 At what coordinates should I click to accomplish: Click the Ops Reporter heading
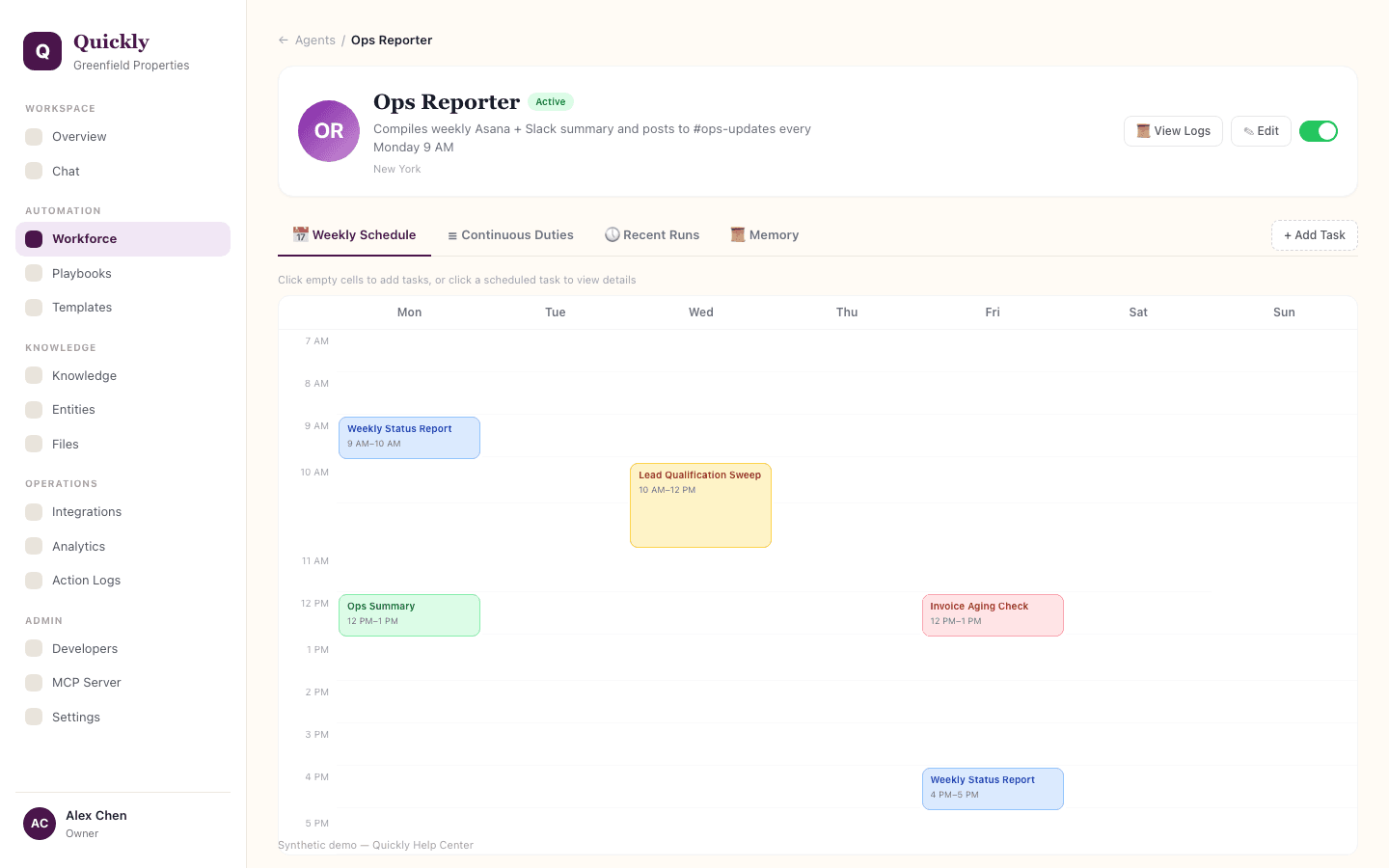(447, 102)
